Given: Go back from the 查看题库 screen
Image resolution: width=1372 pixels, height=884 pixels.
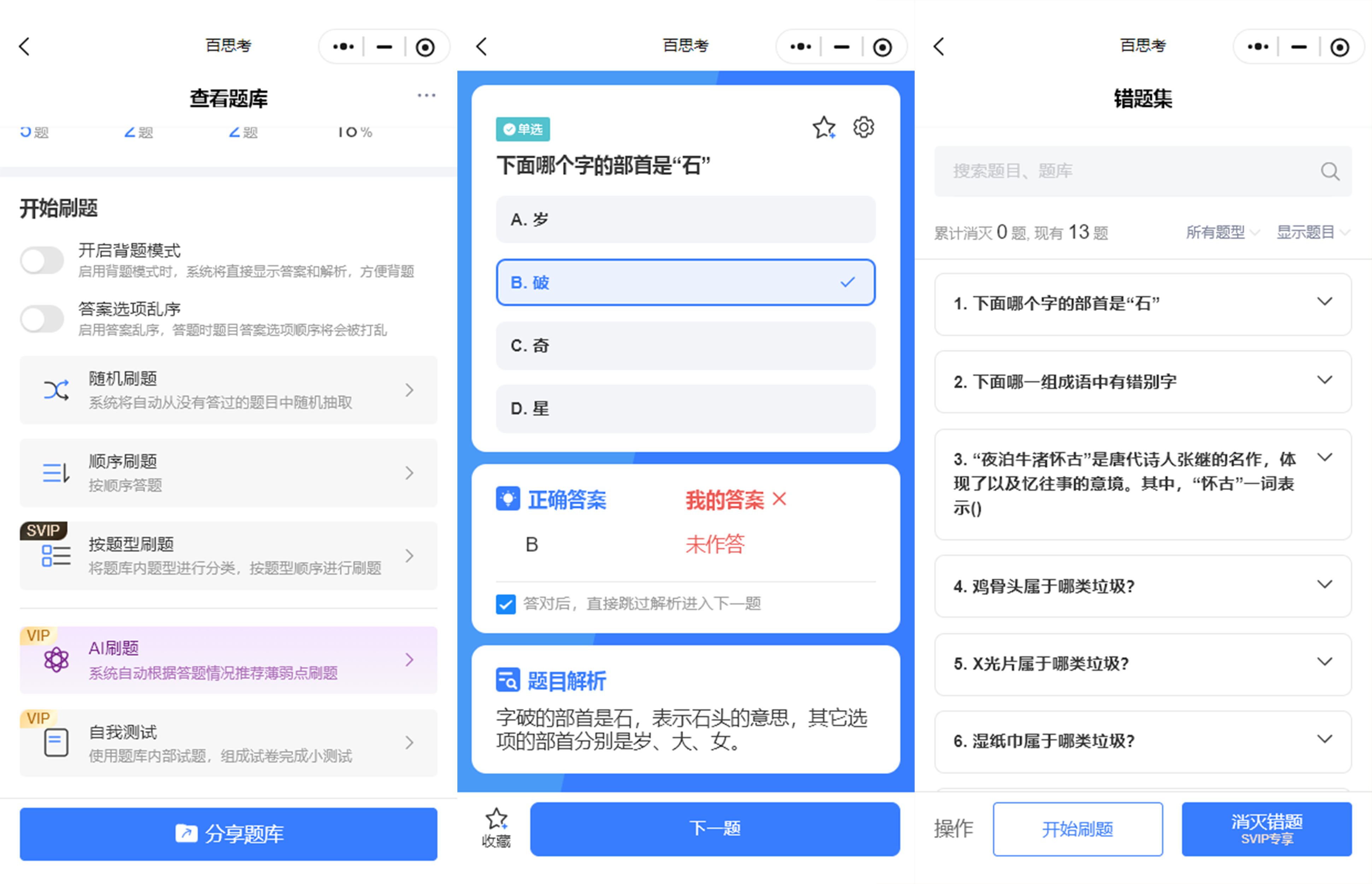Looking at the screenshot, I should click(24, 46).
